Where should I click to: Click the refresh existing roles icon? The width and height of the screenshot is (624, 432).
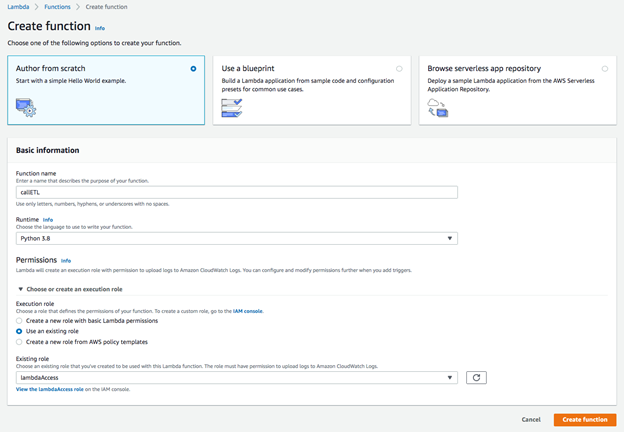coord(476,377)
